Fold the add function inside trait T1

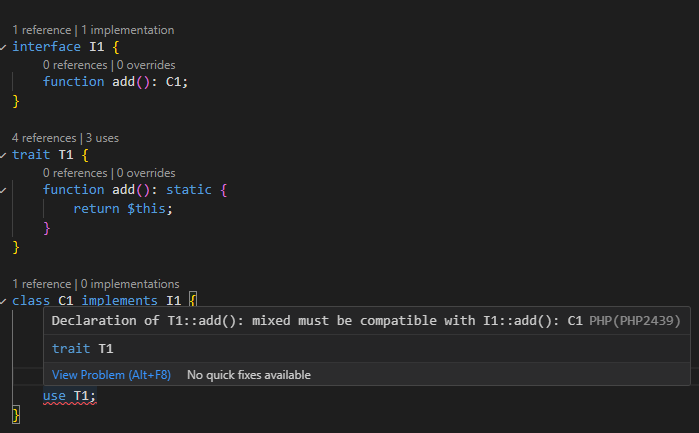click(x=4, y=190)
